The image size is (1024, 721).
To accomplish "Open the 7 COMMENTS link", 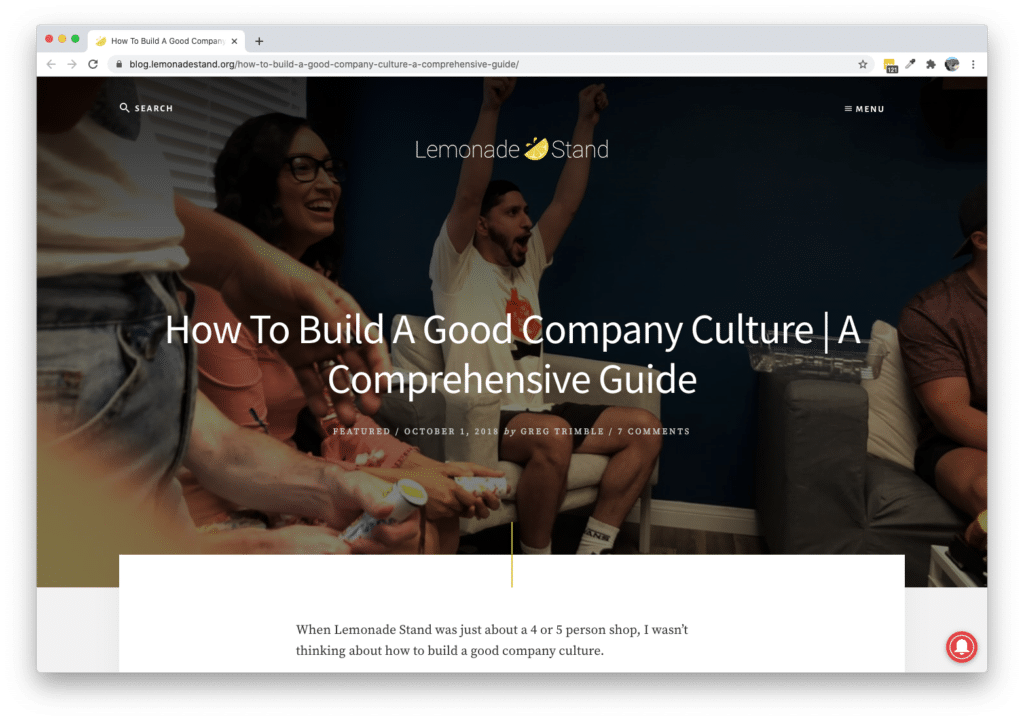I will click(x=653, y=432).
